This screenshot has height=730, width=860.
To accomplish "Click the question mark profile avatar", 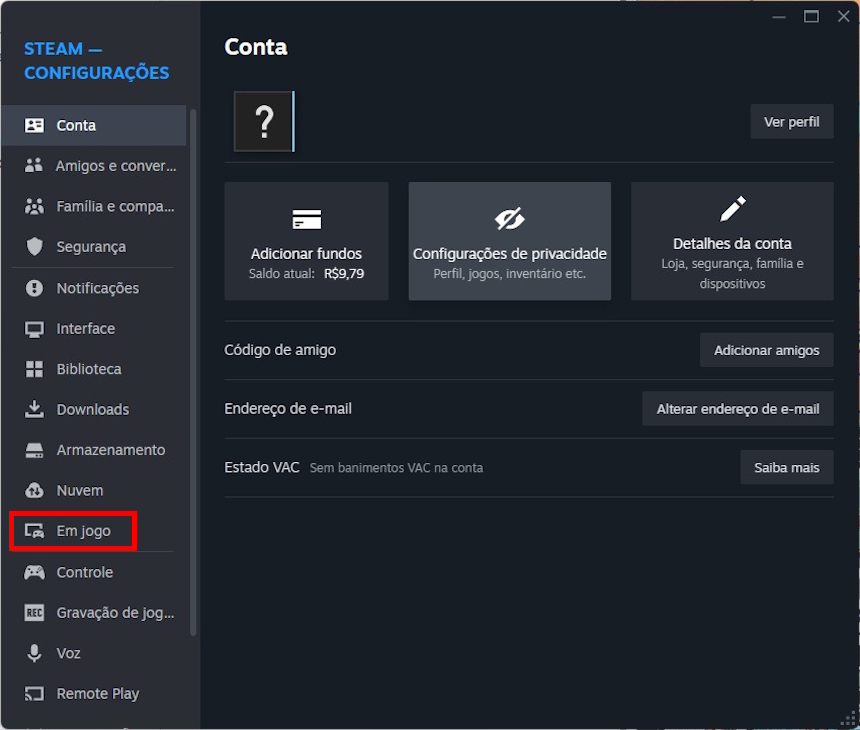I will tap(262, 121).
